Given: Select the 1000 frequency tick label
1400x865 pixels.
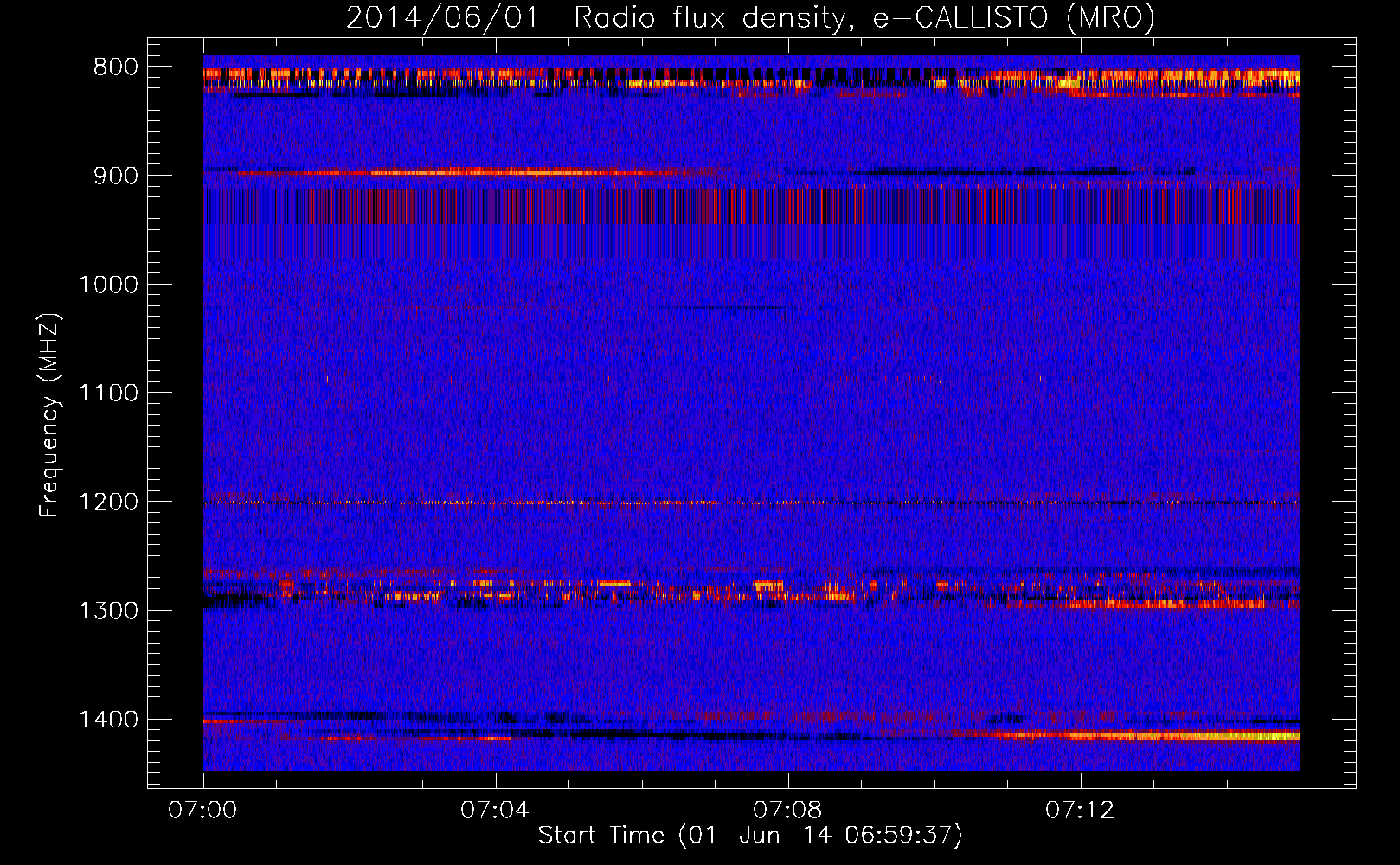Looking at the screenshot, I should coord(108,285).
